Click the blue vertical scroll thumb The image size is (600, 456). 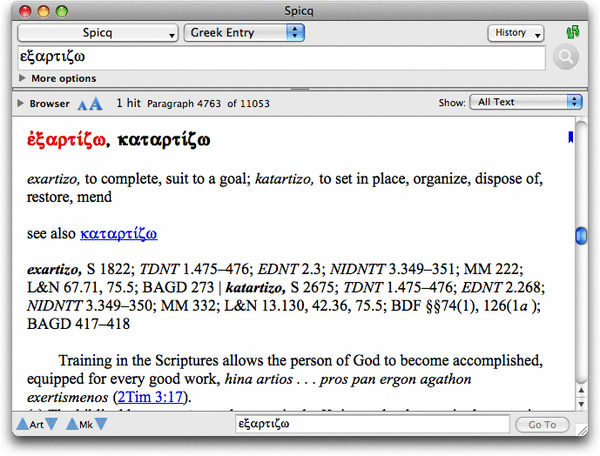[581, 236]
